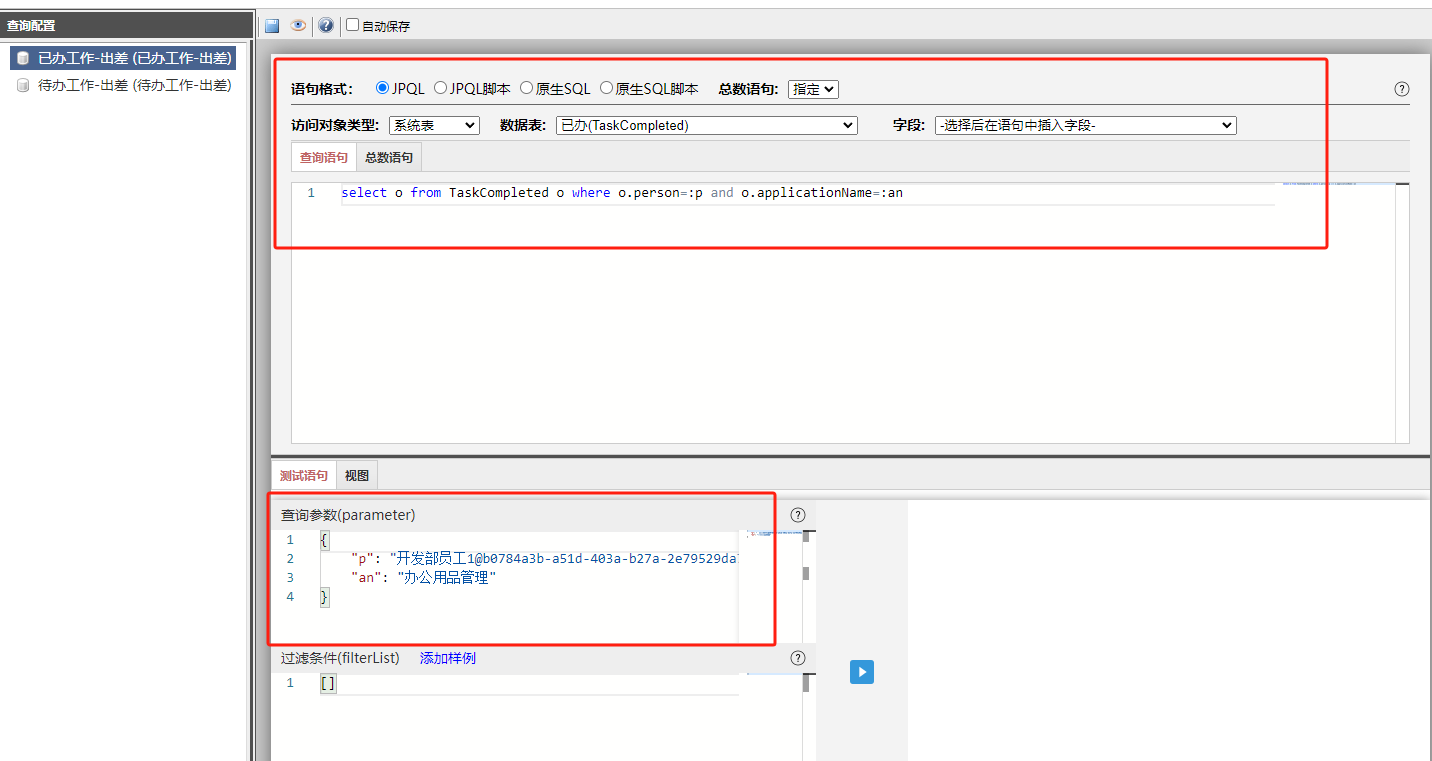Open the help question mark toolbar icon

326,26
